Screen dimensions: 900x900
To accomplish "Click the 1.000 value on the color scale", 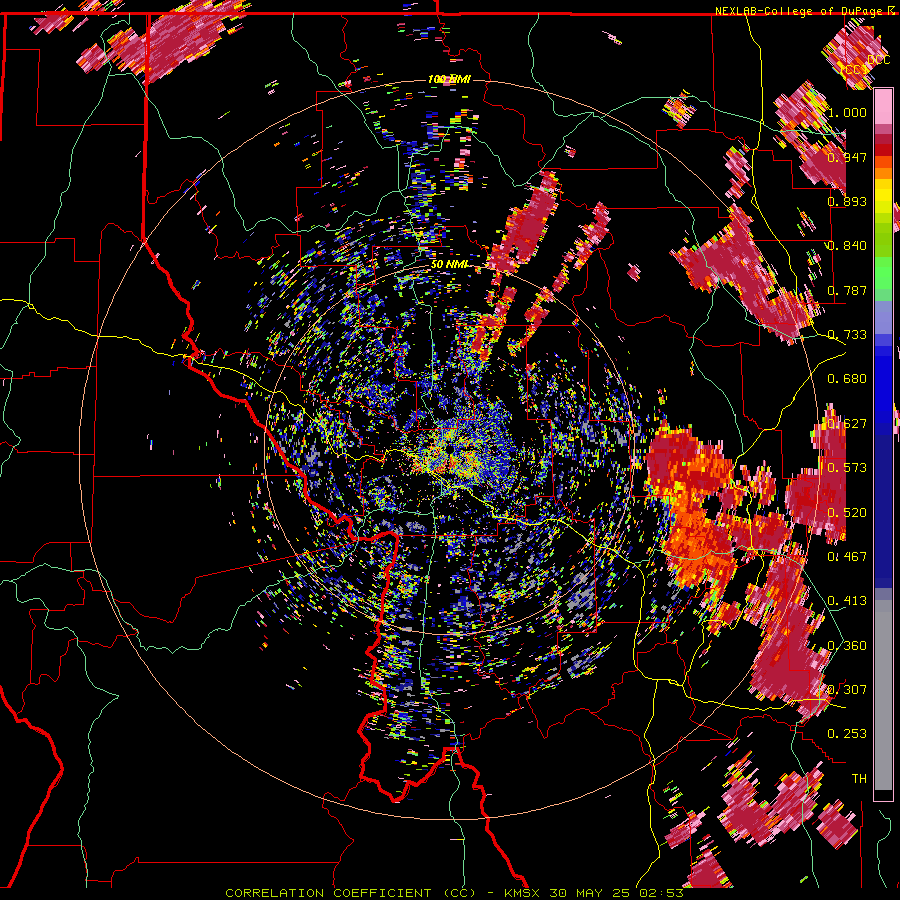I will click(x=847, y=112).
